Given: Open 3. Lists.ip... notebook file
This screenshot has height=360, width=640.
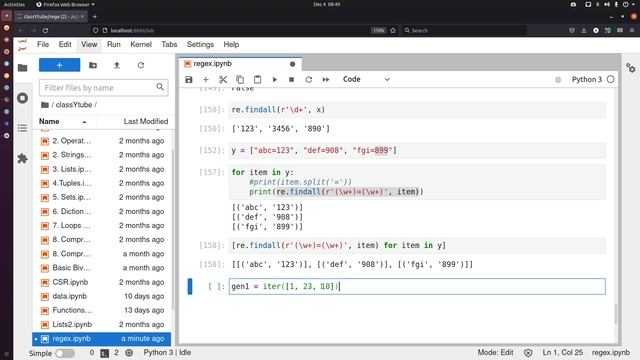Looking at the screenshot, I should [102, 169].
